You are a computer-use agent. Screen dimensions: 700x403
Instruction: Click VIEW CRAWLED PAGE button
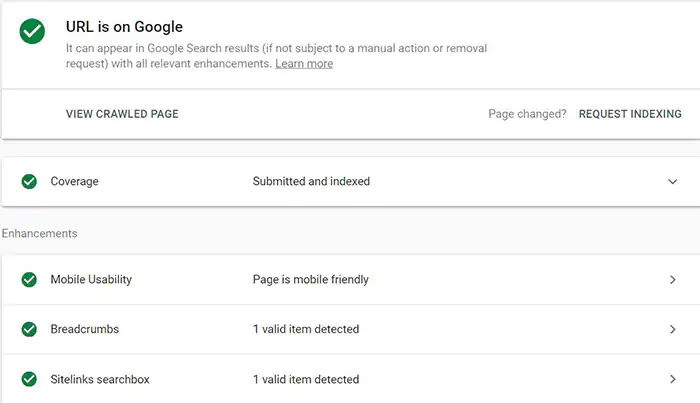(x=122, y=114)
